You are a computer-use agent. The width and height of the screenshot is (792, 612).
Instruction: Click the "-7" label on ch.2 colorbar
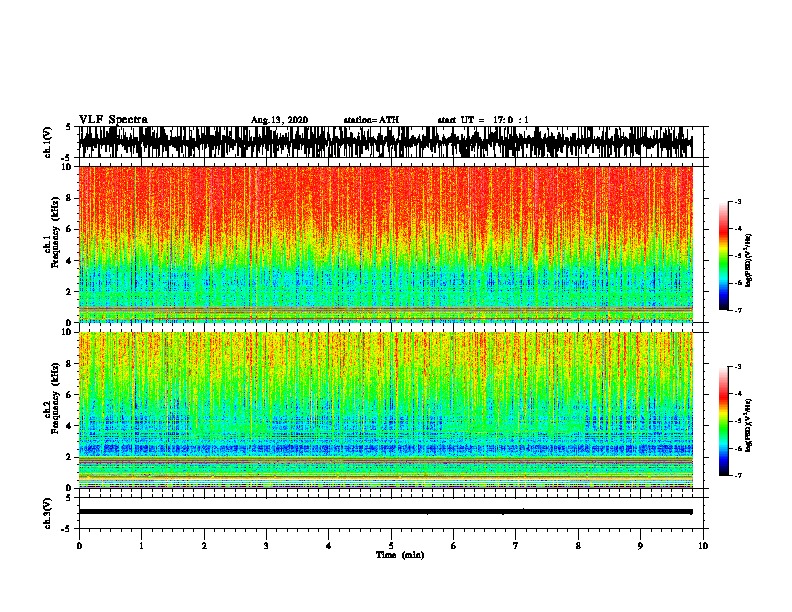pyautogui.click(x=738, y=475)
